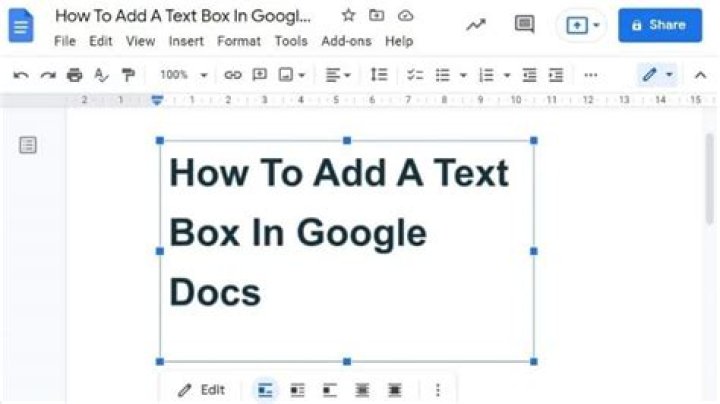720x404 pixels.
Task: Click the word 'Docs' in text box
Action: click(215, 292)
